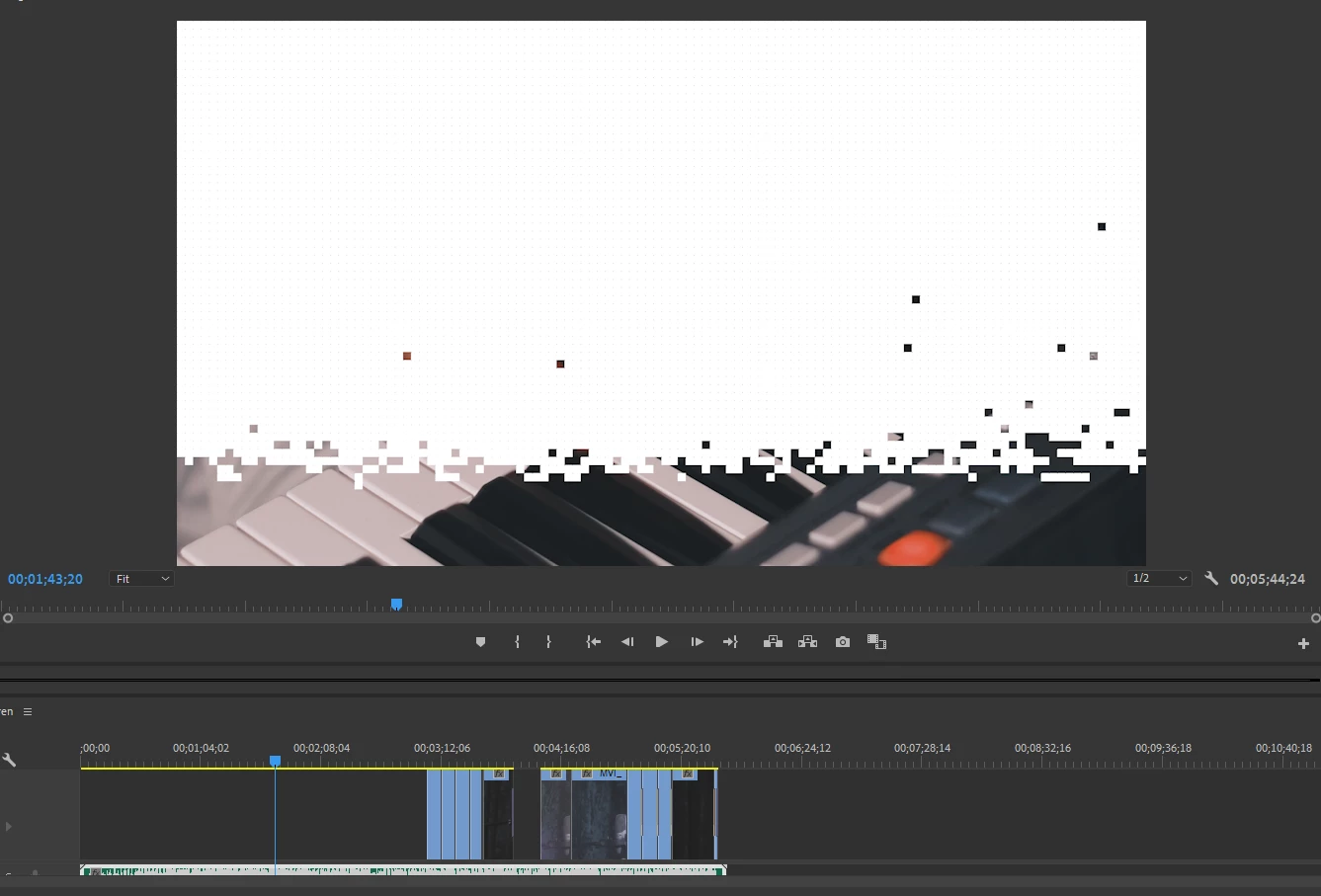Click the right zoom scroll bar handle
1321x896 pixels.
point(1315,618)
